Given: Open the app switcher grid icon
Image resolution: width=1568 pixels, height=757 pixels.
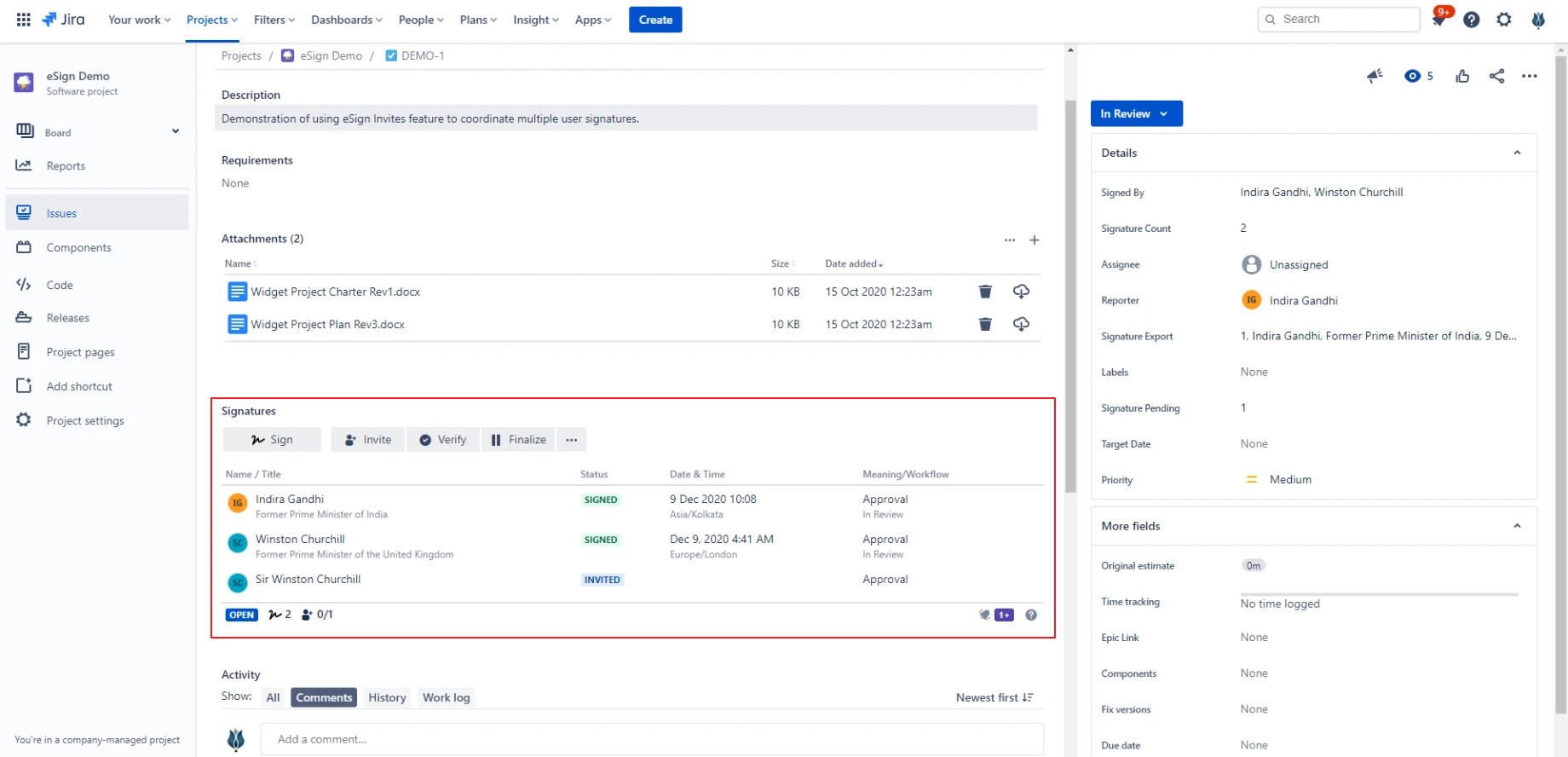Looking at the screenshot, I should pos(24,20).
